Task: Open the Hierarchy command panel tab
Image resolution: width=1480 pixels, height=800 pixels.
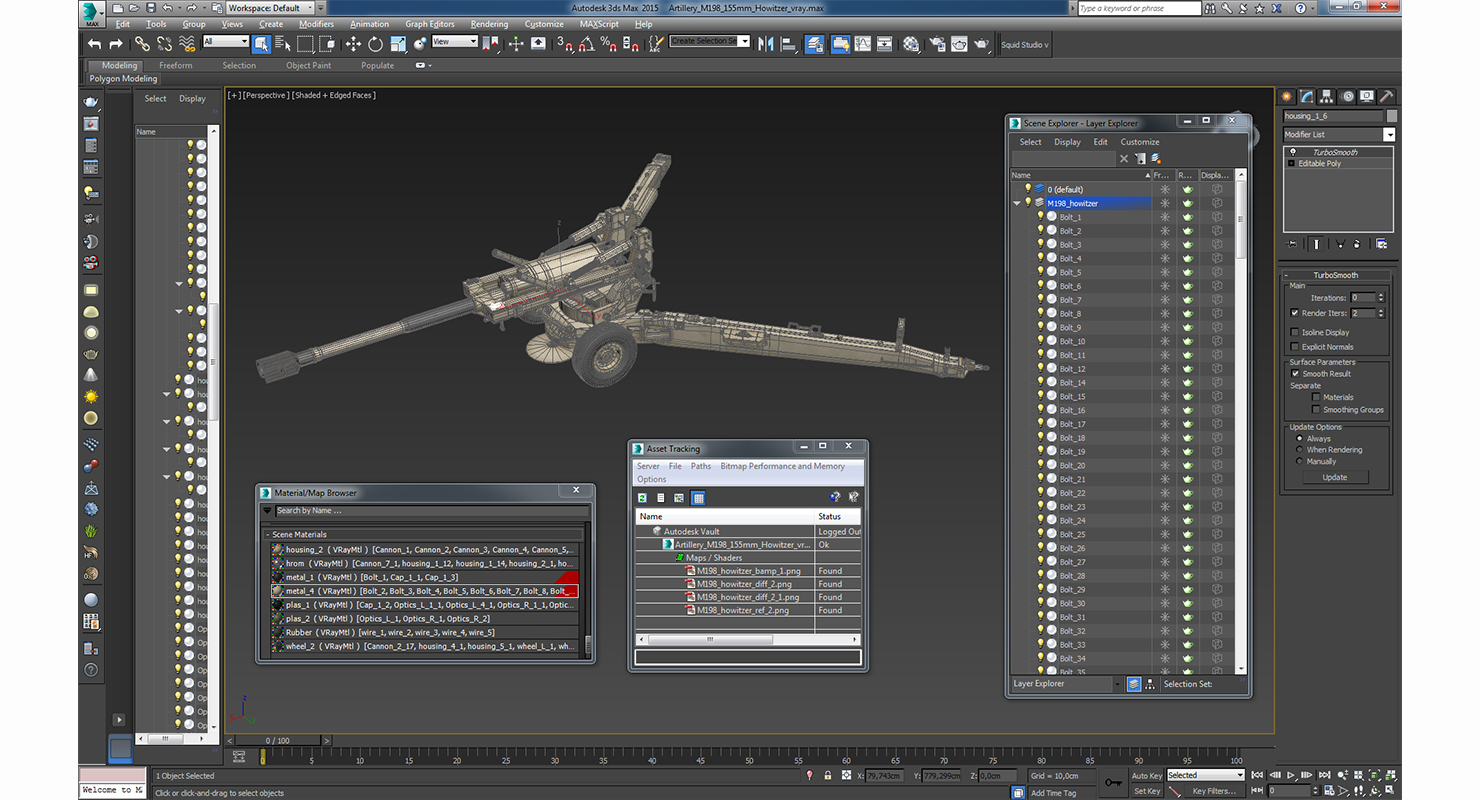Action: pyautogui.click(x=1327, y=97)
